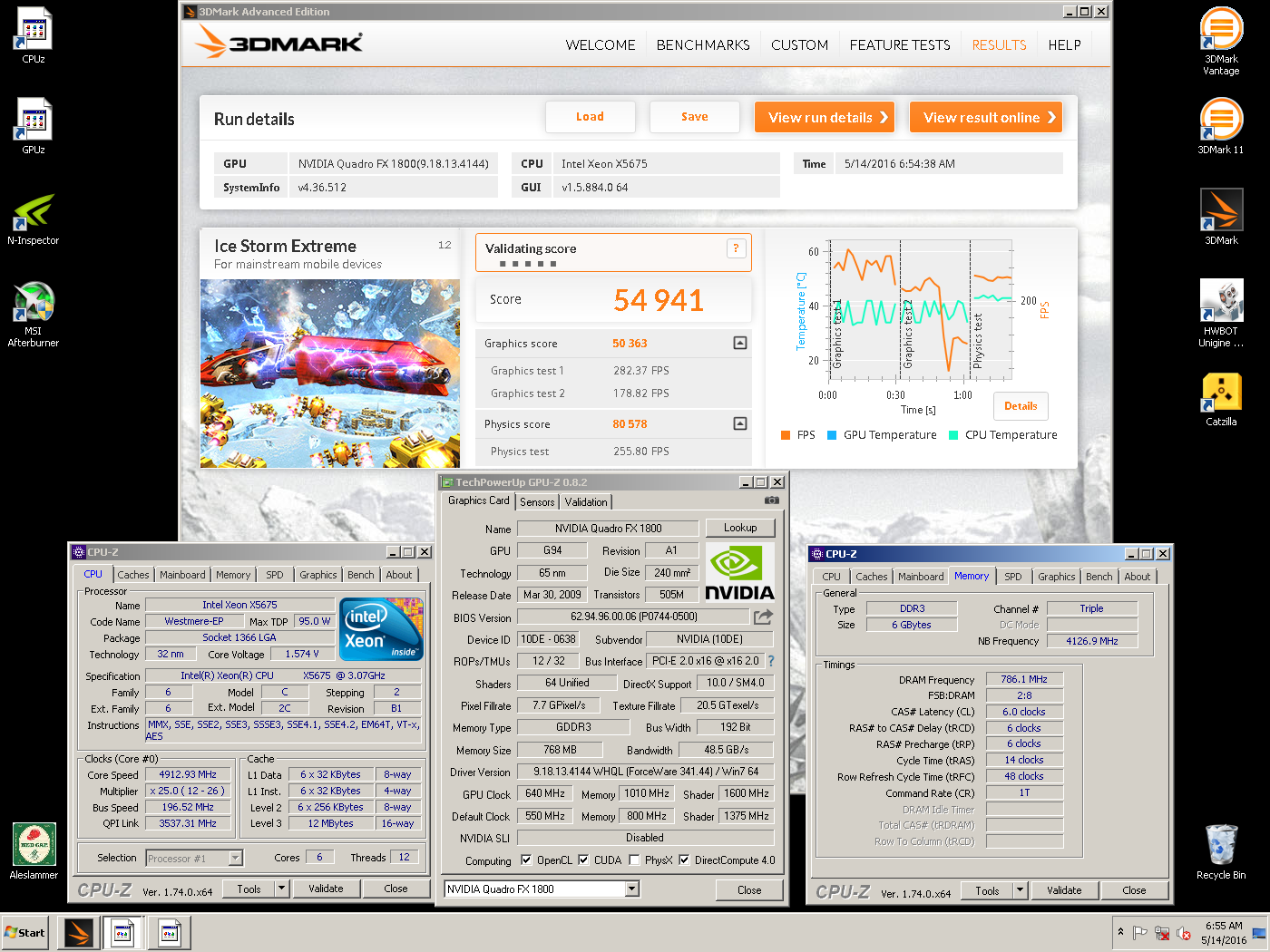Open the CUSTOM tab in 3DMark
Image resolution: width=1270 pixels, height=952 pixels.
coord(800,45)
